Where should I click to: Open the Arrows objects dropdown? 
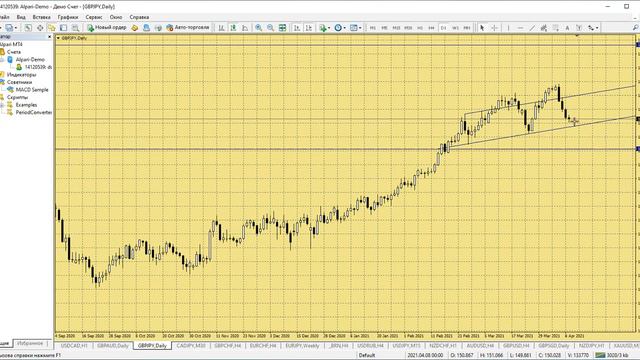click(x=593, y=28)
